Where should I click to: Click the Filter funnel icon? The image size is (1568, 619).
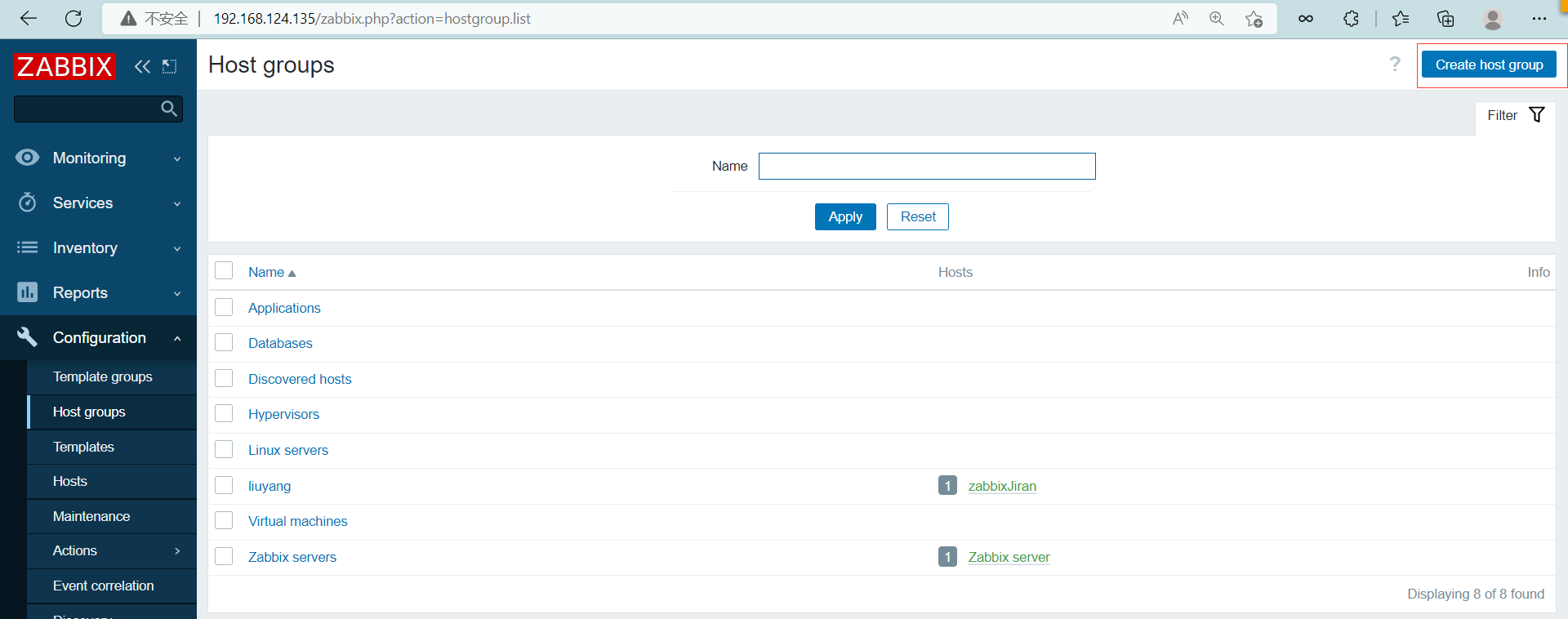pos(1537,115)
